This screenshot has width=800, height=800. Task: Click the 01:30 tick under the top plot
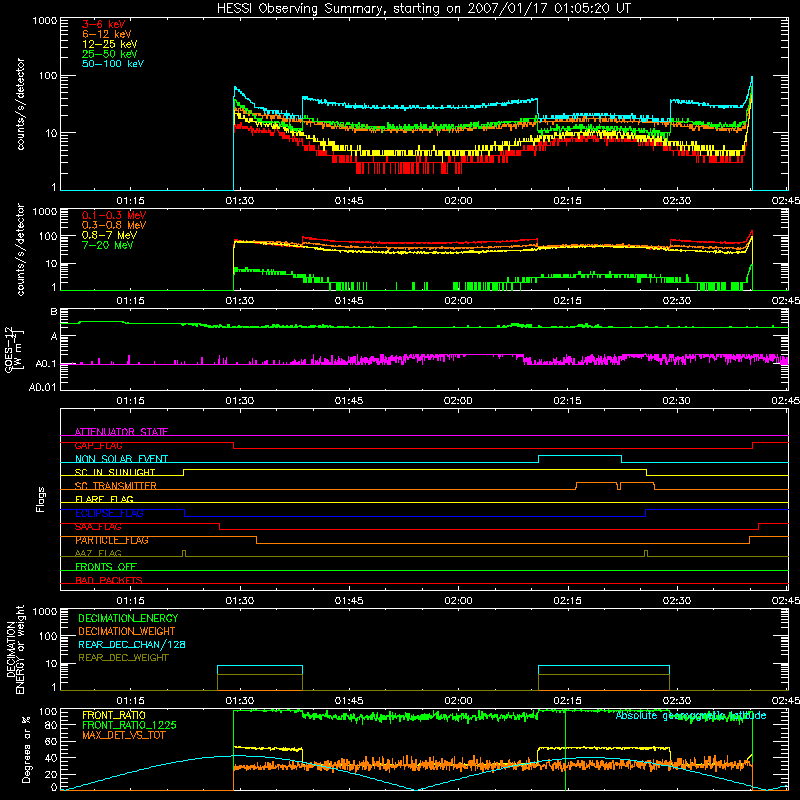pyautogui.click(x=240, y=201)
